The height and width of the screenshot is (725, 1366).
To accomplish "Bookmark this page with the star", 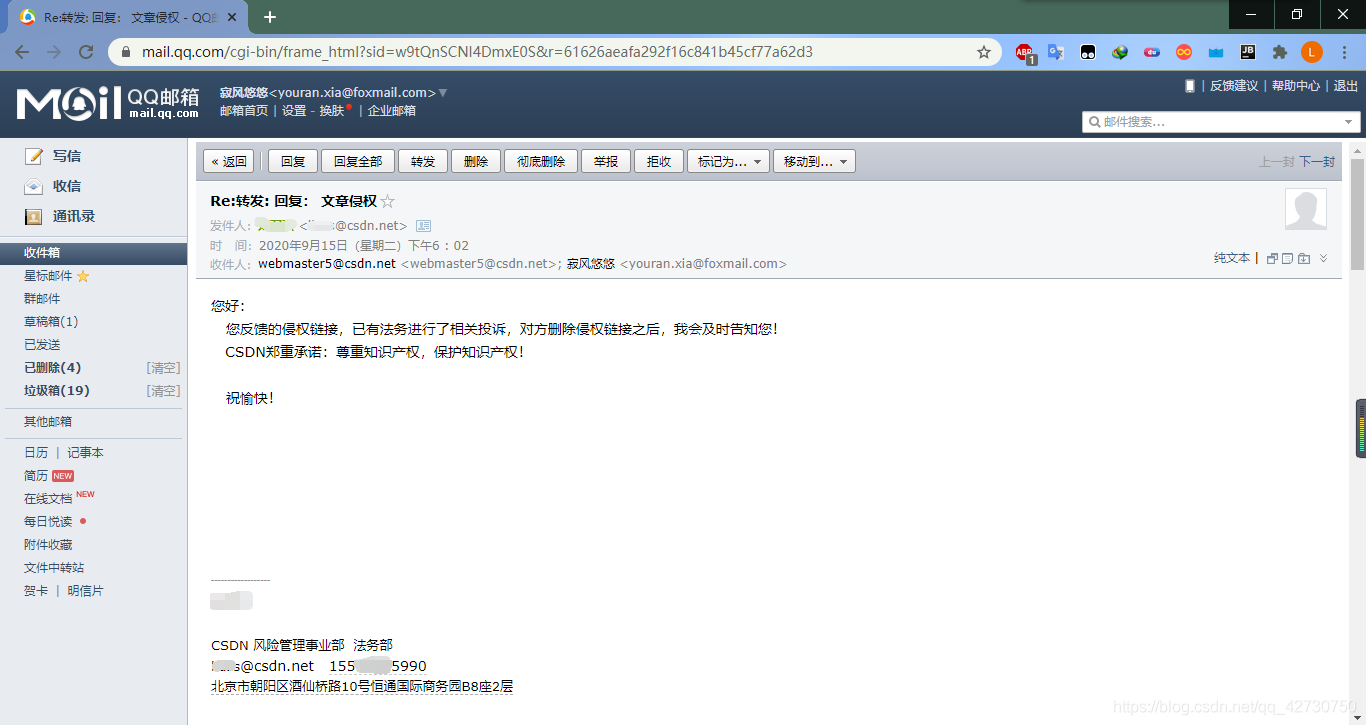I will point(984,52).
